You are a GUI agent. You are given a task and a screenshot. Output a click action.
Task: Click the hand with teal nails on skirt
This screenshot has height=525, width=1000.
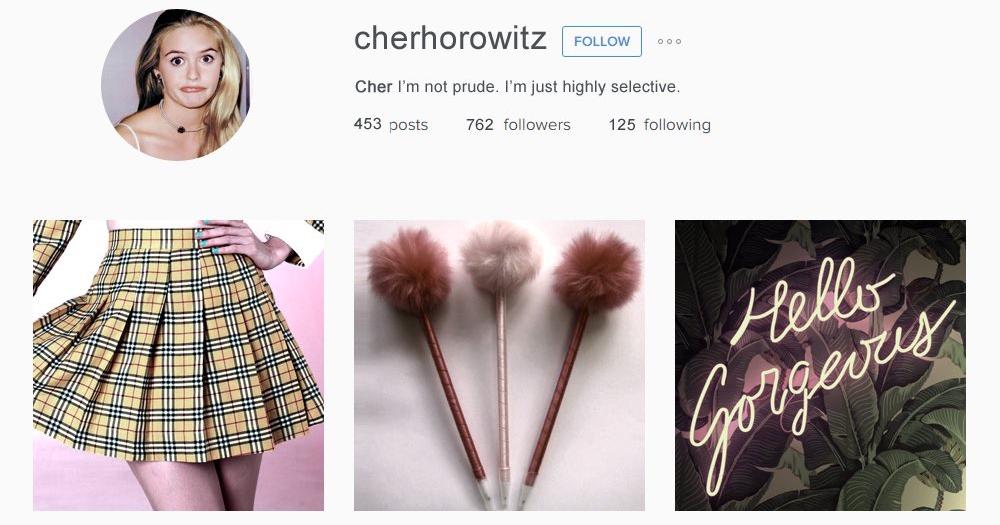tap(244, 242)
